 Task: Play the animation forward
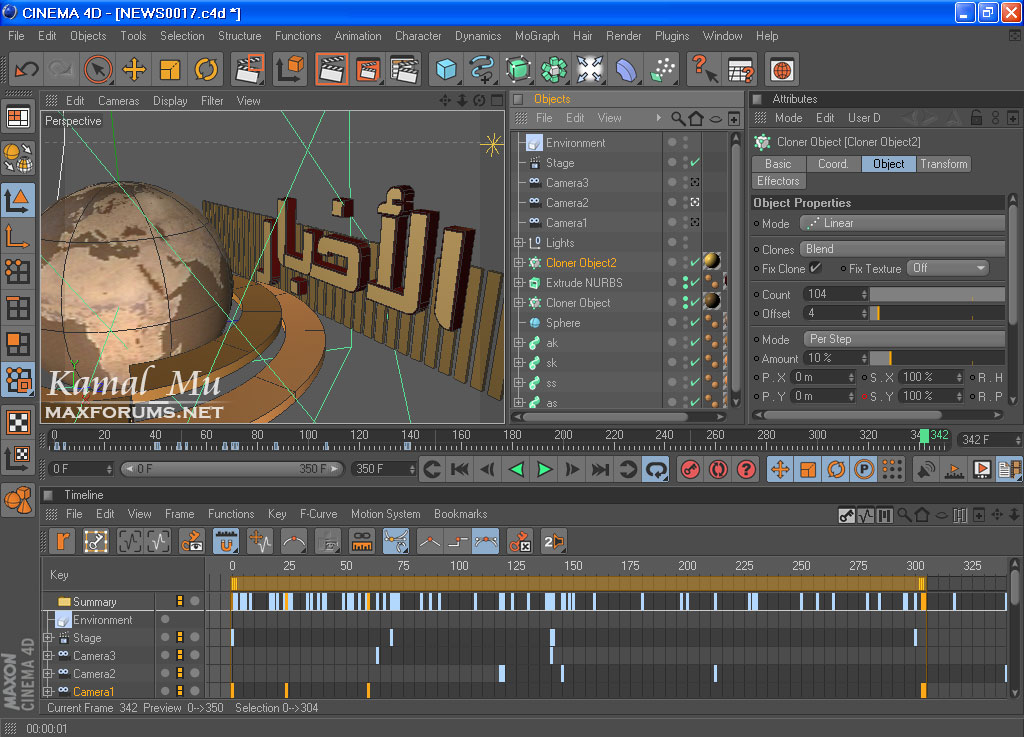543,469
